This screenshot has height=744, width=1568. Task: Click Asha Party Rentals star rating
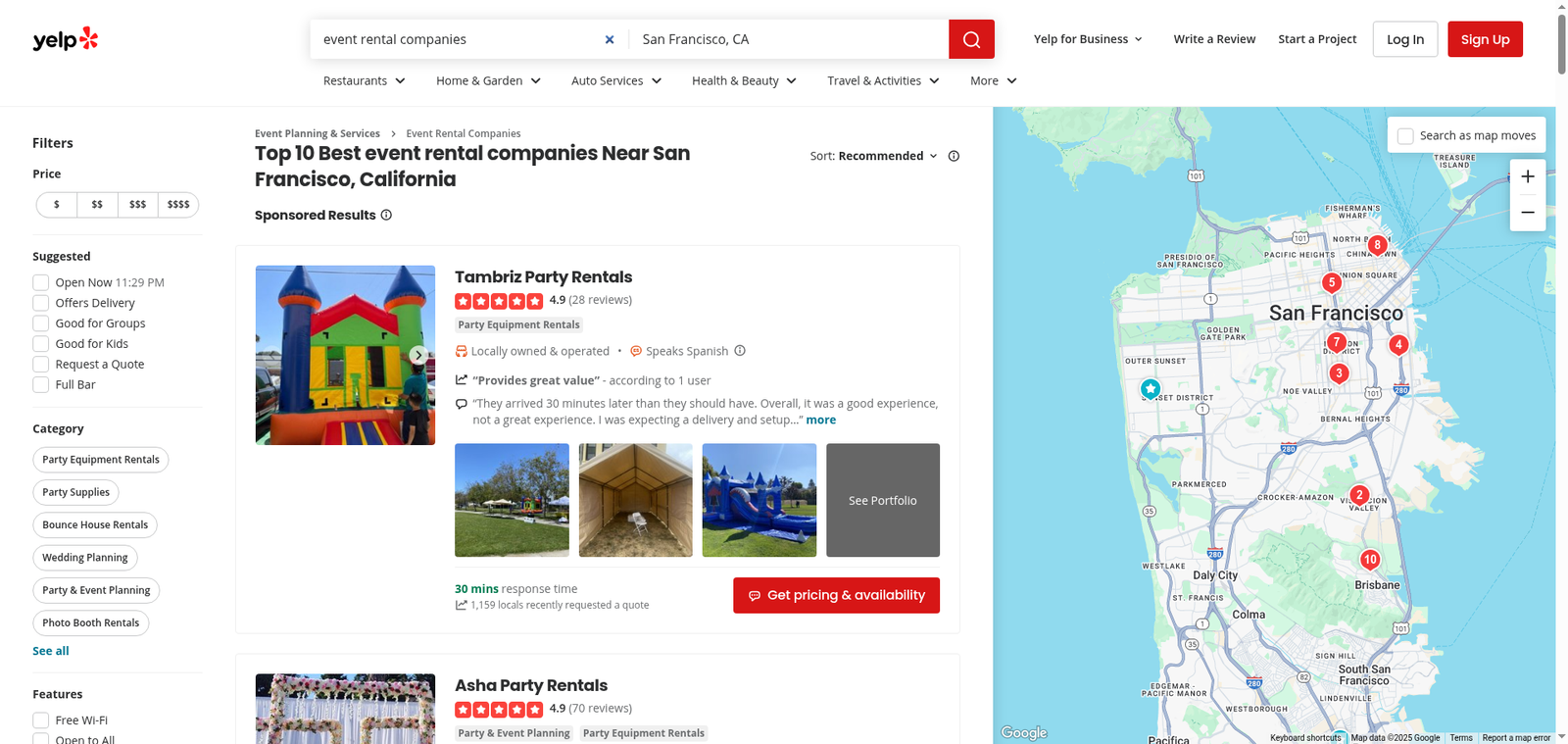[x=499, y=709]
